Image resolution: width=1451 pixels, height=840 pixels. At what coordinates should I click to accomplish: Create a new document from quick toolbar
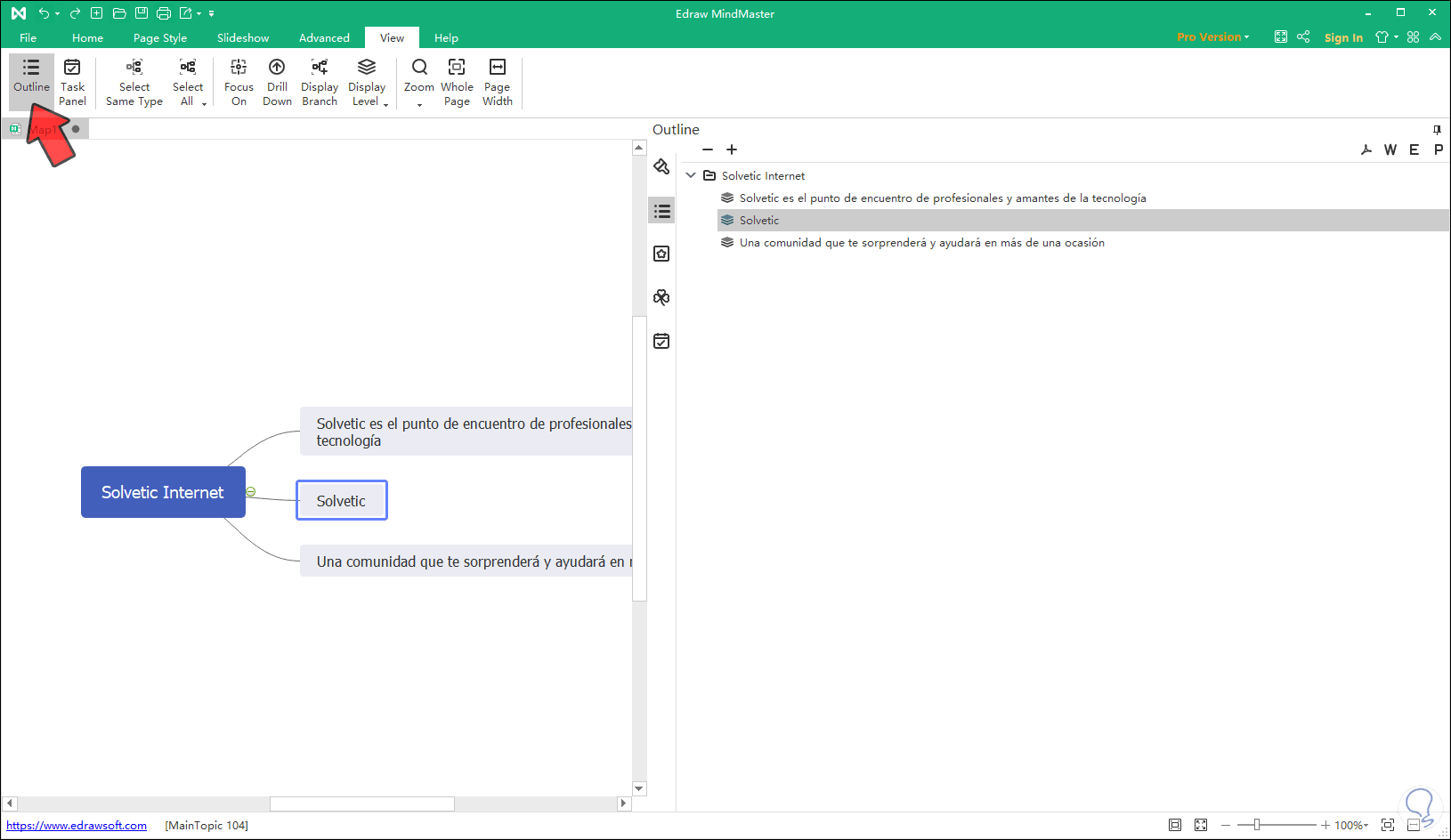click(x=97, y=13)
